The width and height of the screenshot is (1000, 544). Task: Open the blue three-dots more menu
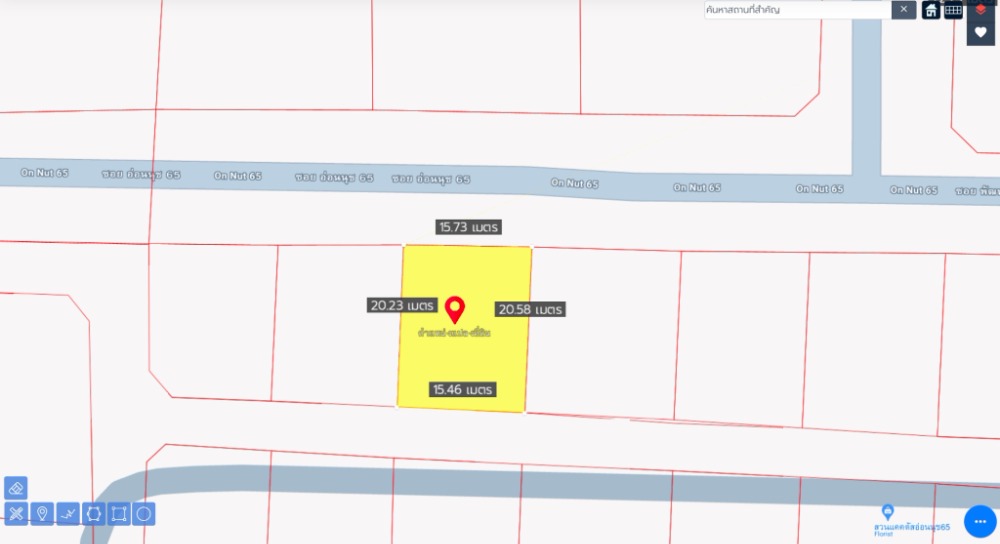(980, 521)
